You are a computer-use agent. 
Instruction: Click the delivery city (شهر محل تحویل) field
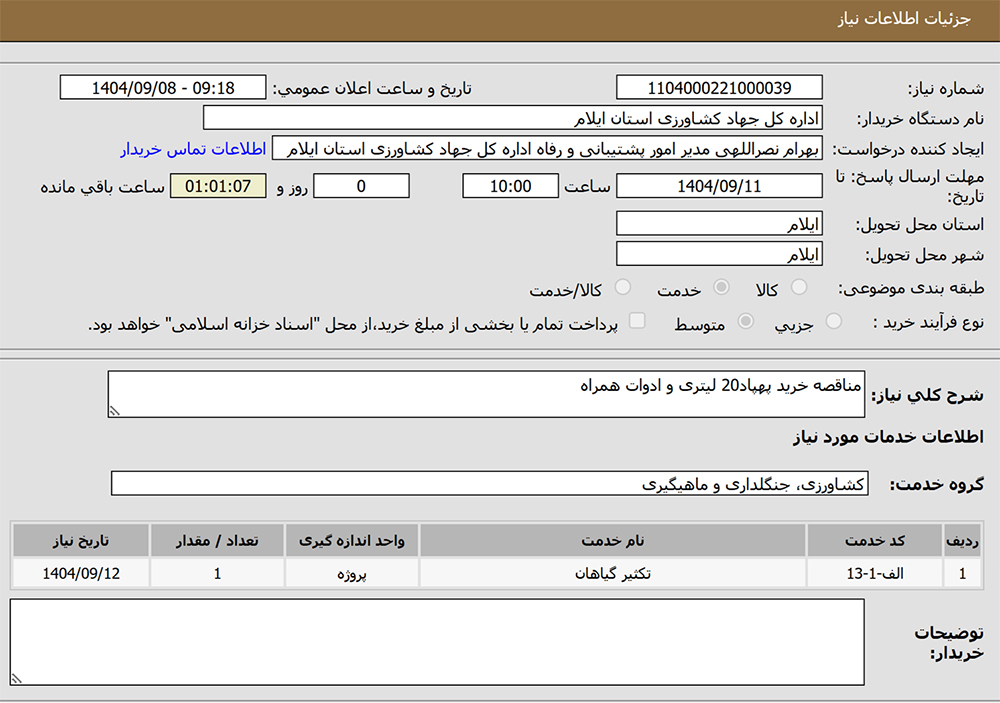pyautogui.click(x=719, y=255)
